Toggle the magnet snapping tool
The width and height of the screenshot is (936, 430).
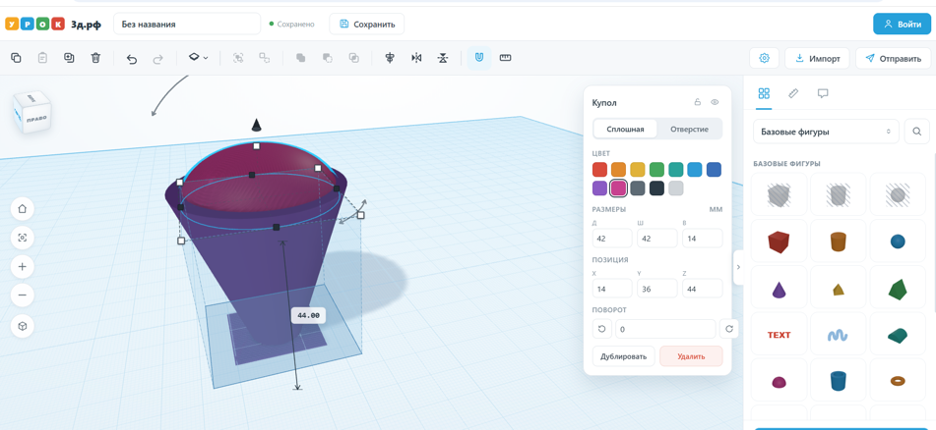[x=479, y=58]
